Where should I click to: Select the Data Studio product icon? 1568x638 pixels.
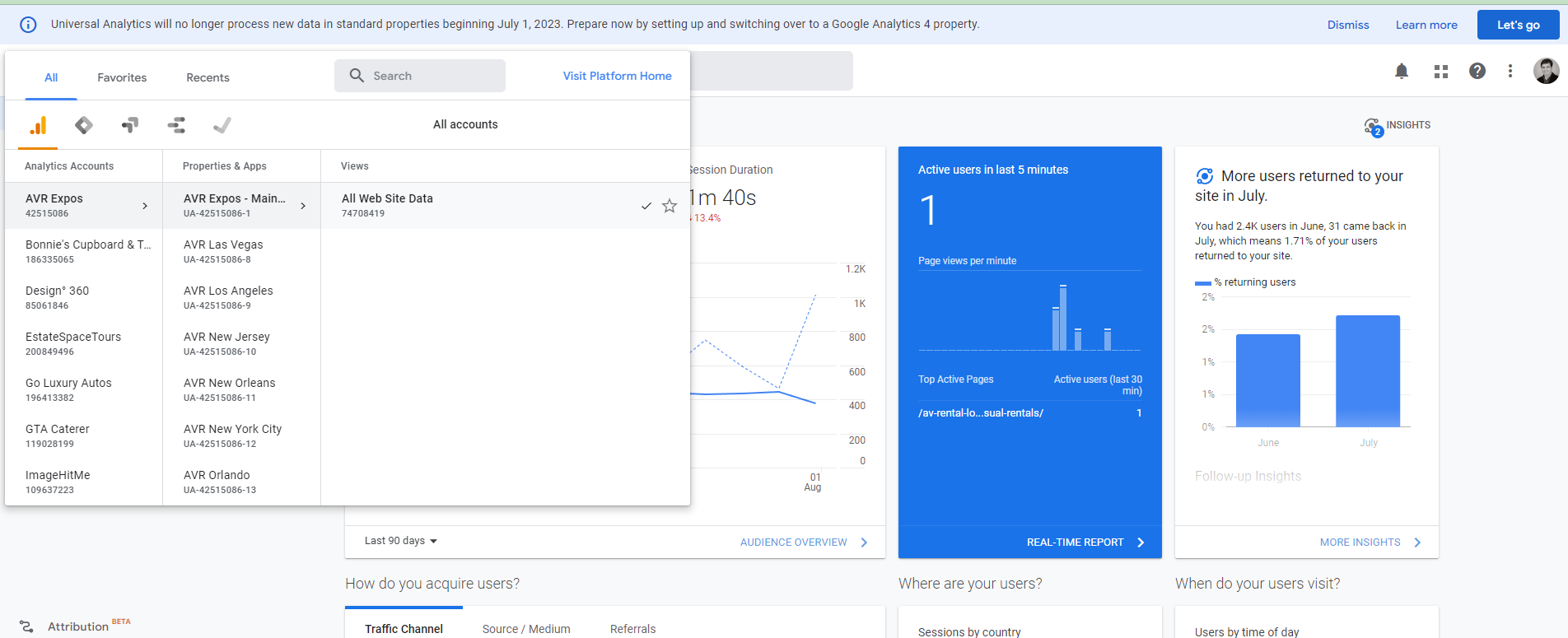(x=176, y=125)
